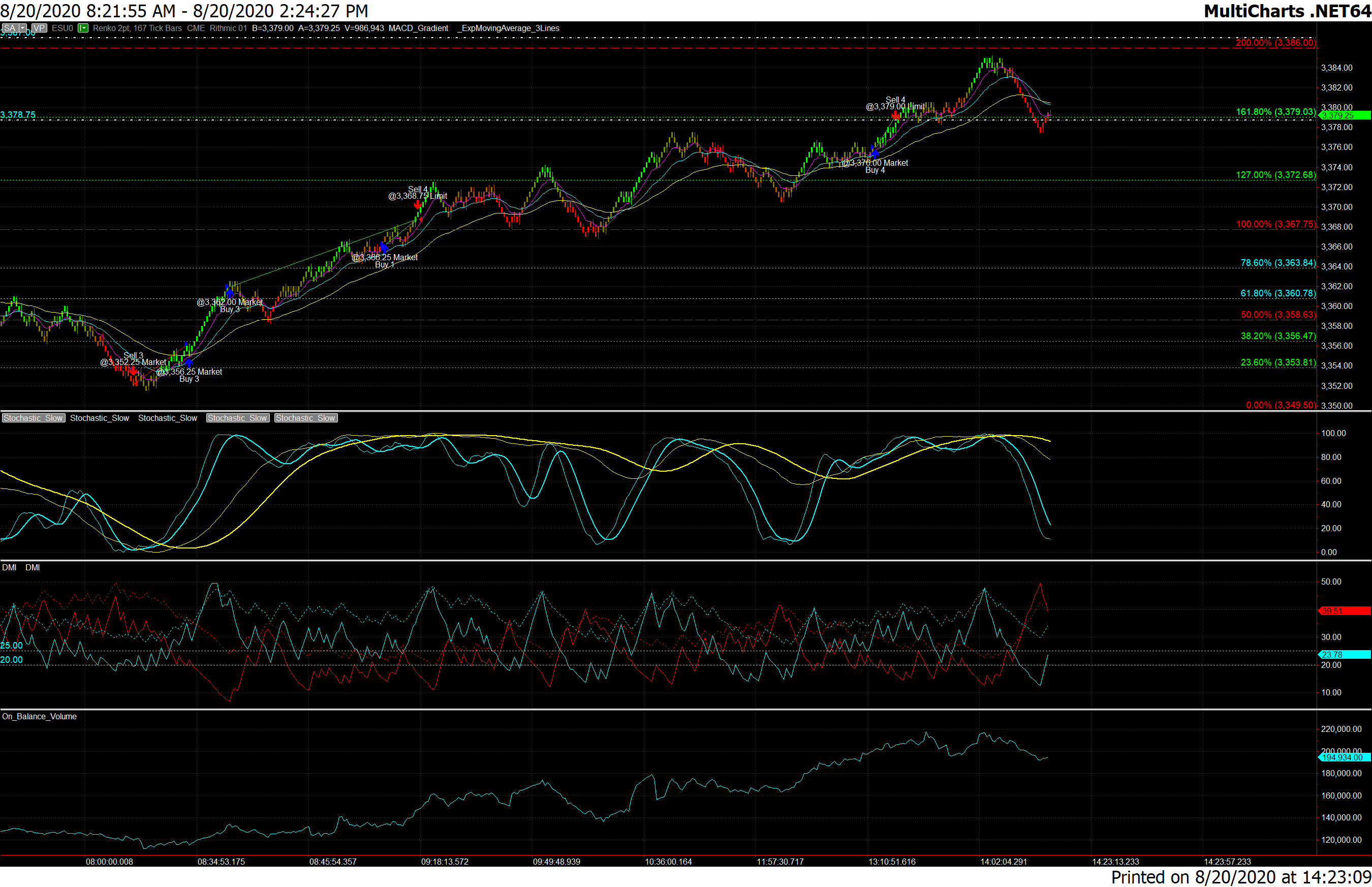Image resolution: width=1372 pixels, height=887 pixels.
Task: Click the 09:18:13.572 time axis label
Action: (x=445, y=862)
